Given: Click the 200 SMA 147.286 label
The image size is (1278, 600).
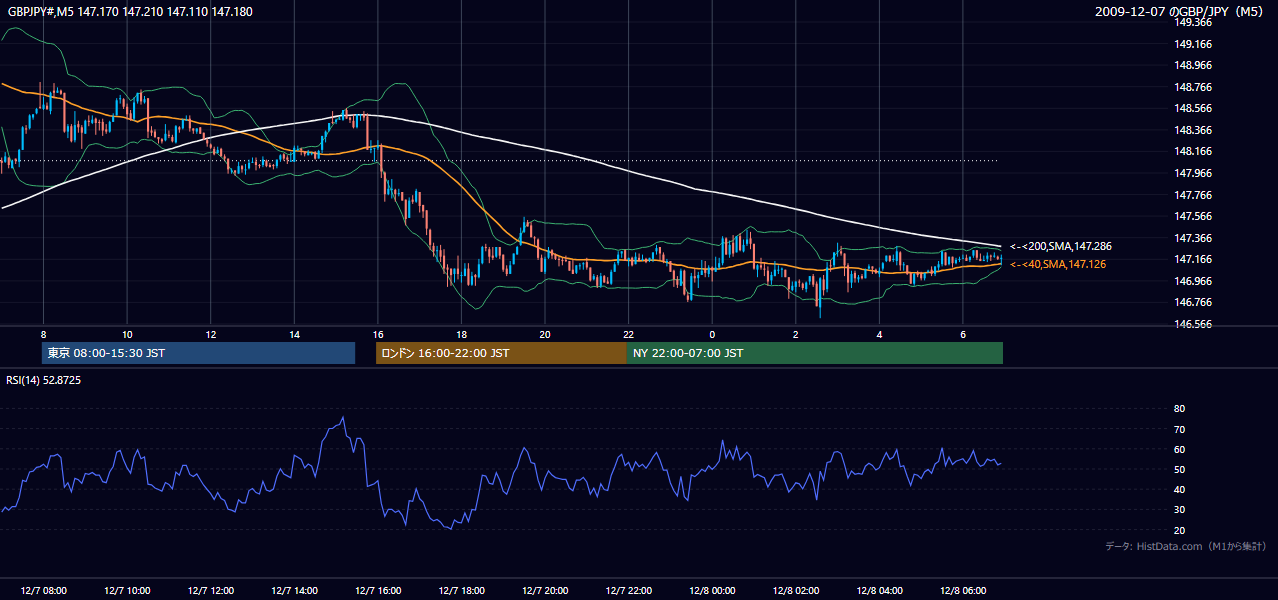Looking at the screenshot, I should (1060, 246).
